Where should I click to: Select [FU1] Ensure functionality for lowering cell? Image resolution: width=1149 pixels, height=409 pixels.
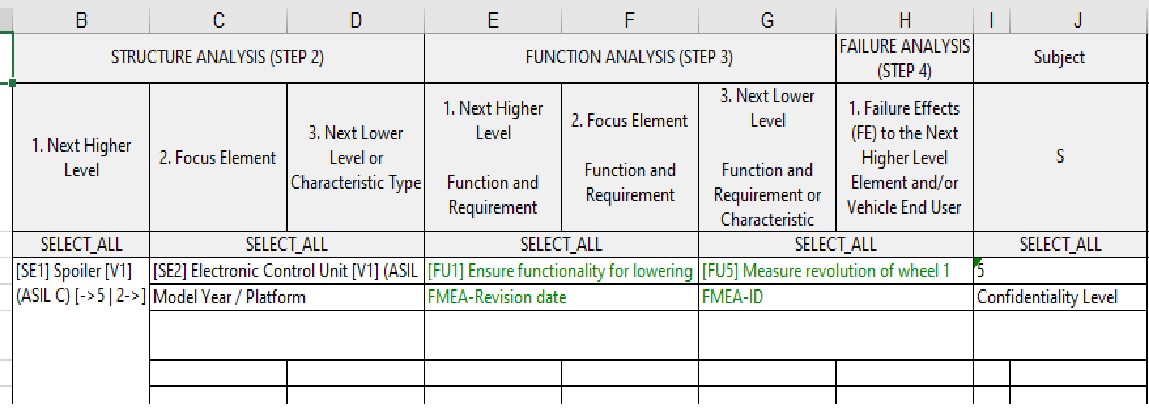pos(561,271)
